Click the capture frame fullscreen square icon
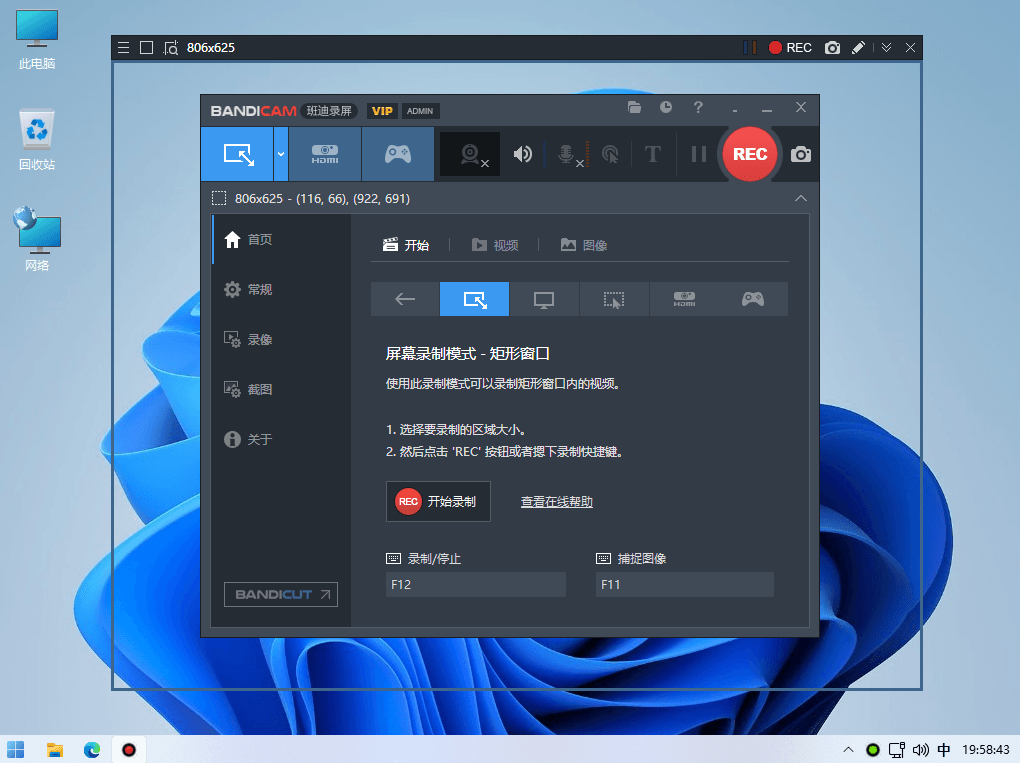The width and height of the screenshot is (1020, 763). click(146, 47)
